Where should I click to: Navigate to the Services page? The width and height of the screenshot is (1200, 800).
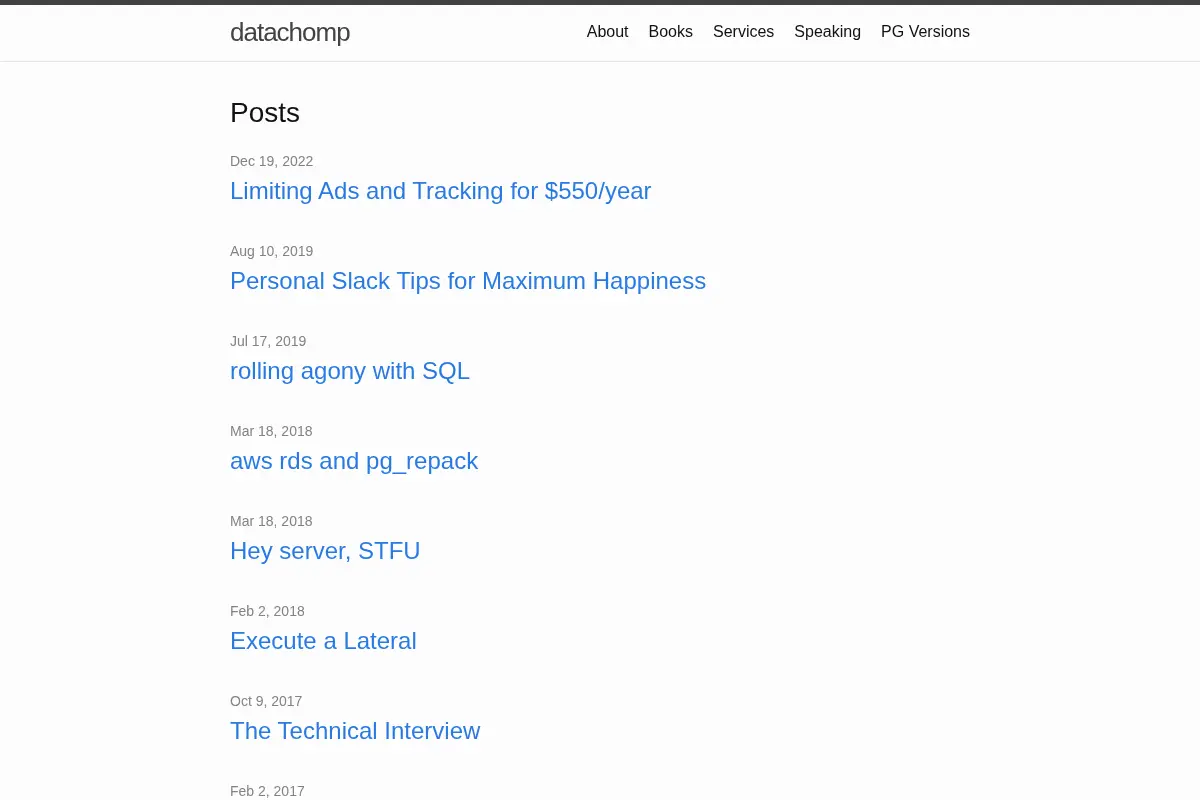743,32
